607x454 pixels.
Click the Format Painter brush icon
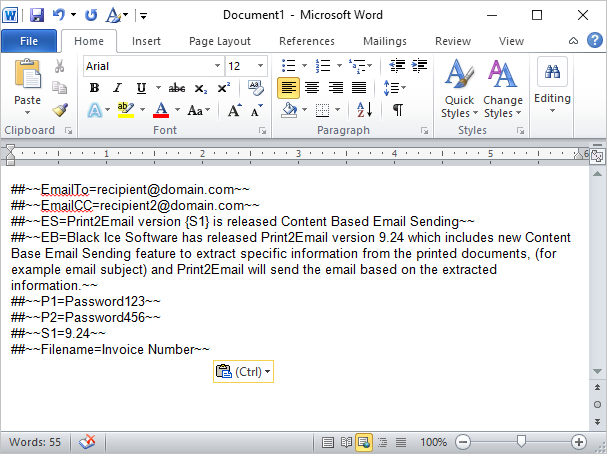60,110
